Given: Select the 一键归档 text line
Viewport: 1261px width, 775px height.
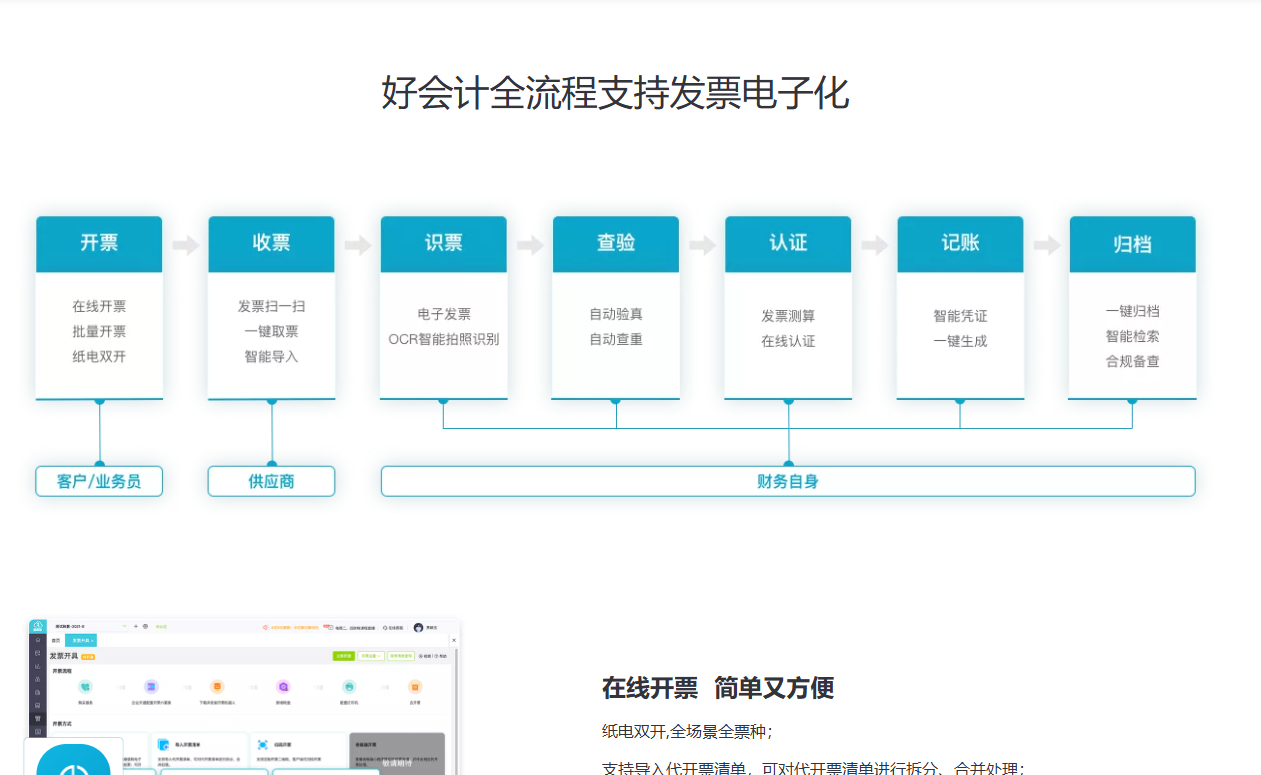Looking at the screenshot, I should click(1133, 311).
